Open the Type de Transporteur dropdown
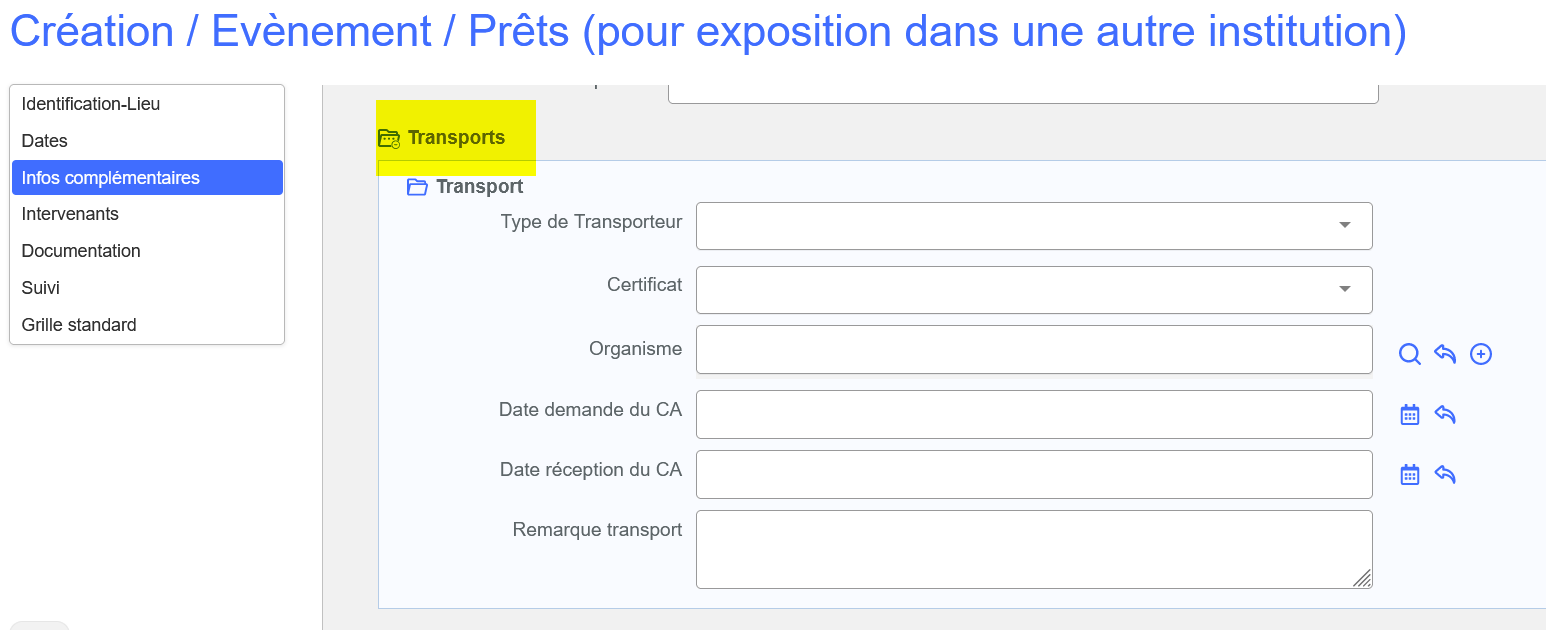 point(1034,226)
